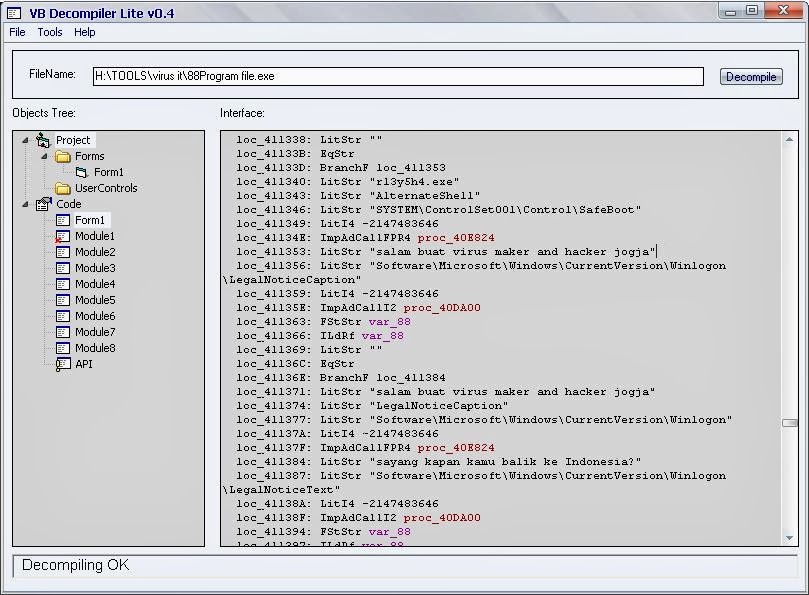Click the Code node icon
The image size is (809, 595).
tap(43, 204)
